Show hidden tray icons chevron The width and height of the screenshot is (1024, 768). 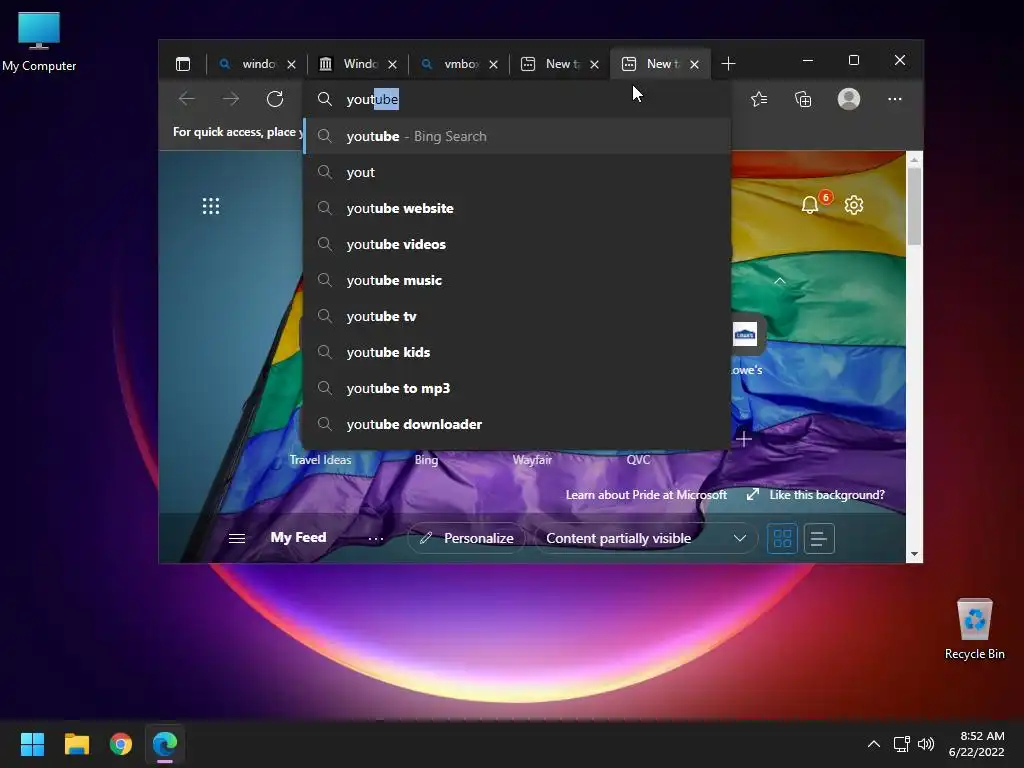[873, 744]
